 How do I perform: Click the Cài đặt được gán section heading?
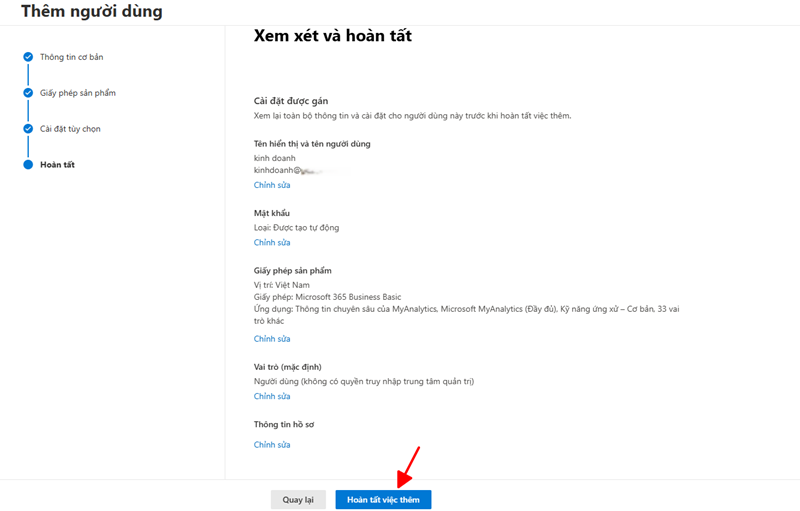[291, 101]
